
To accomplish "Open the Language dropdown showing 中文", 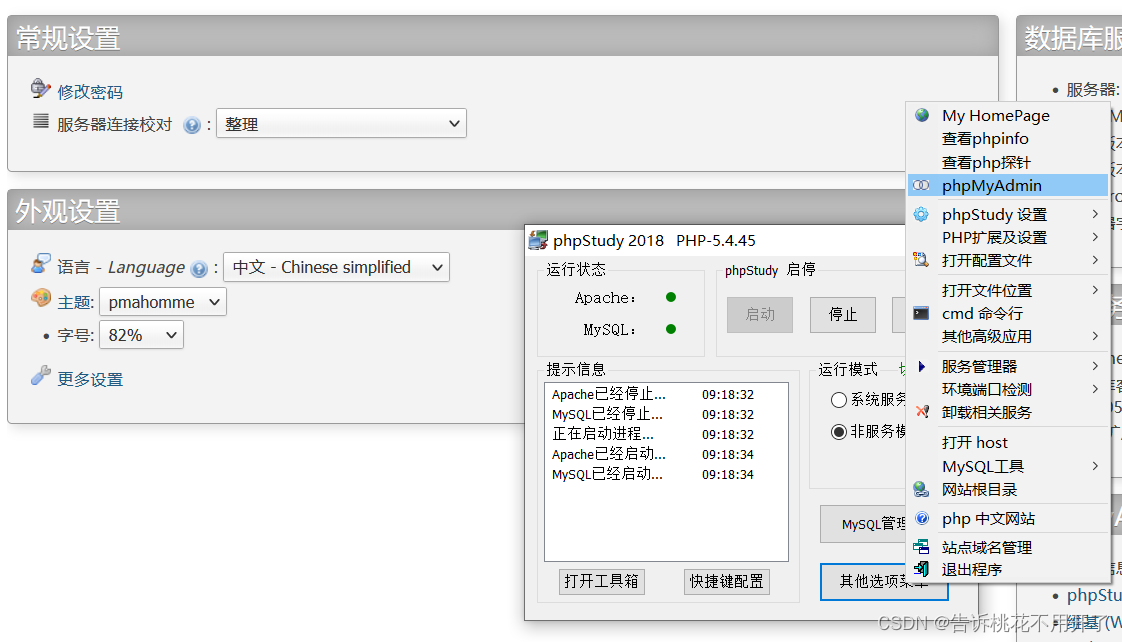I will [336, 267].
